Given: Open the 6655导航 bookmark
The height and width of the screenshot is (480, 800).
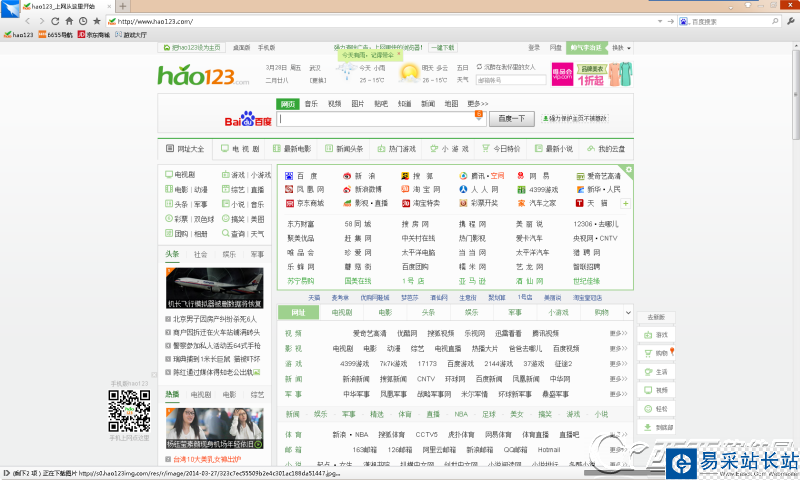Looking at the screenshot, I should (56, 35).
